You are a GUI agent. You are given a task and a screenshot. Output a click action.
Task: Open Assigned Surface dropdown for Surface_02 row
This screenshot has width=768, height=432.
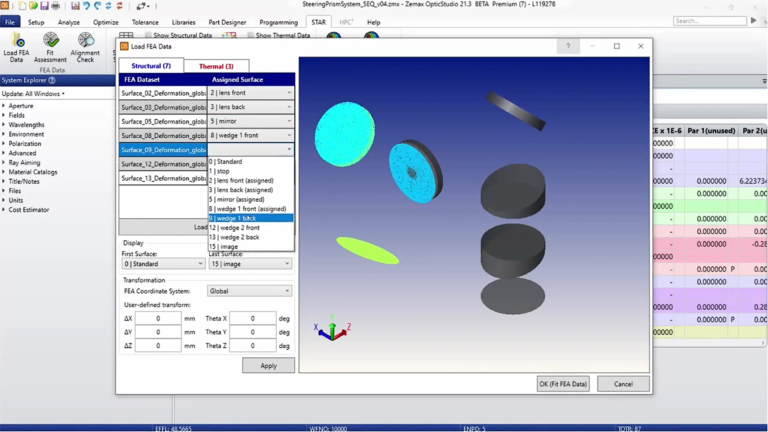(251, 93)
